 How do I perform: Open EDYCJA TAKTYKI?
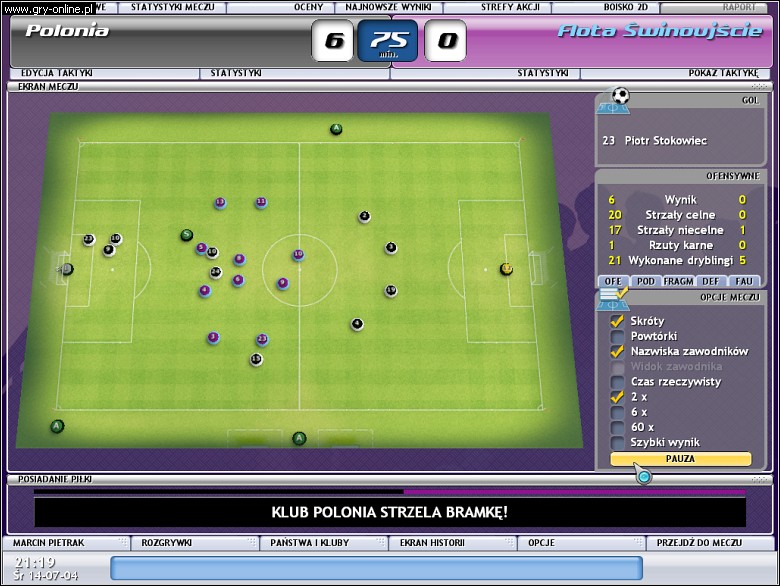tap(104, 73)
